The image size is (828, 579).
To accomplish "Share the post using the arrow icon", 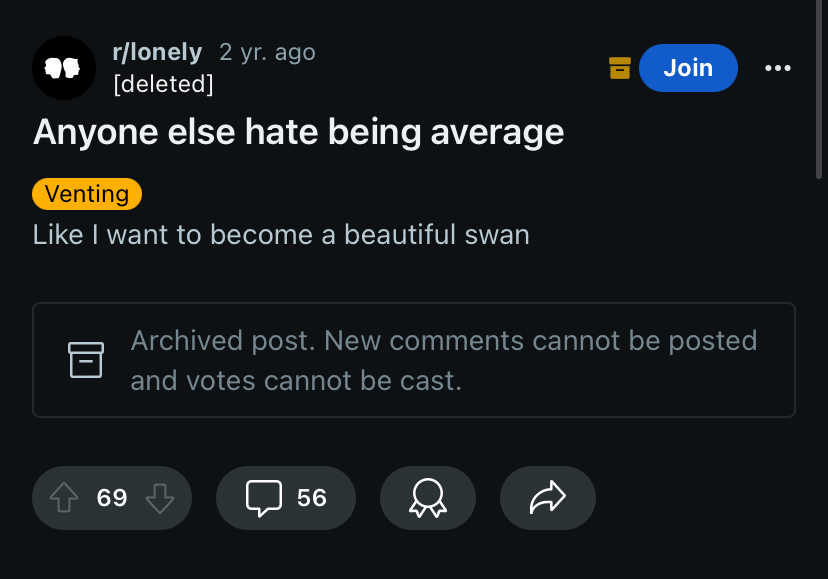I will (547, 498).
